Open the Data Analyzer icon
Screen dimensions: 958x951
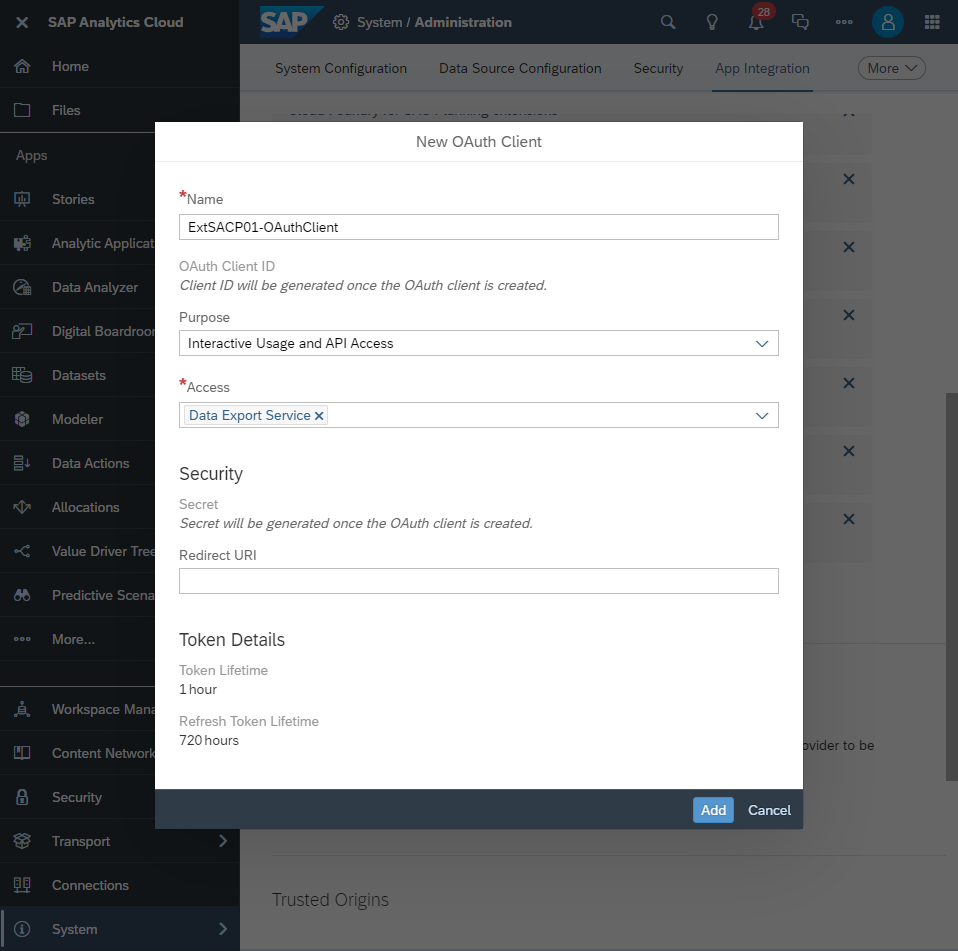pyautogui.click(x=22, y=287)
